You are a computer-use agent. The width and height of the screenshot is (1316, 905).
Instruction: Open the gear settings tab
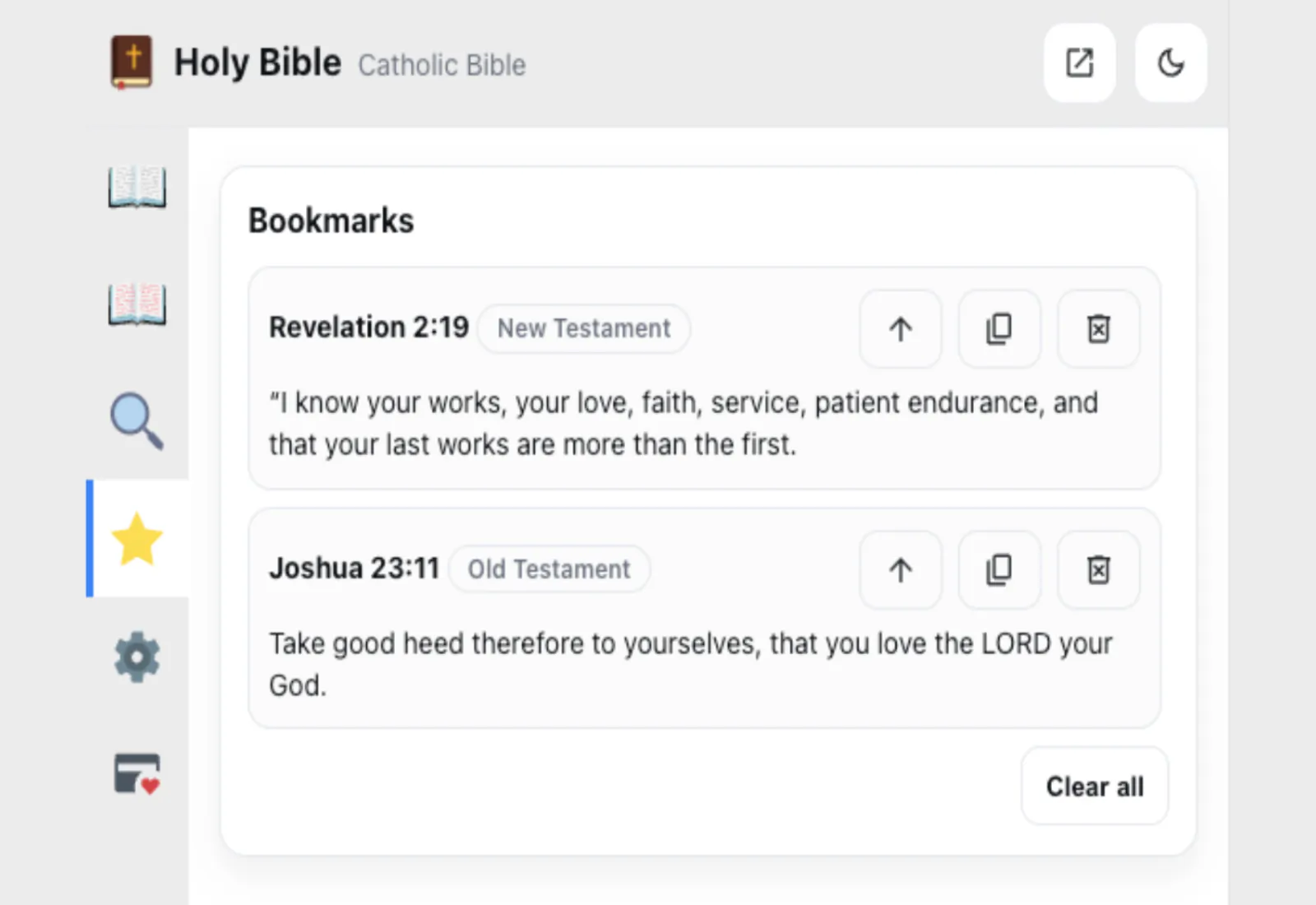pyautogui.click(x=137, y=657)
